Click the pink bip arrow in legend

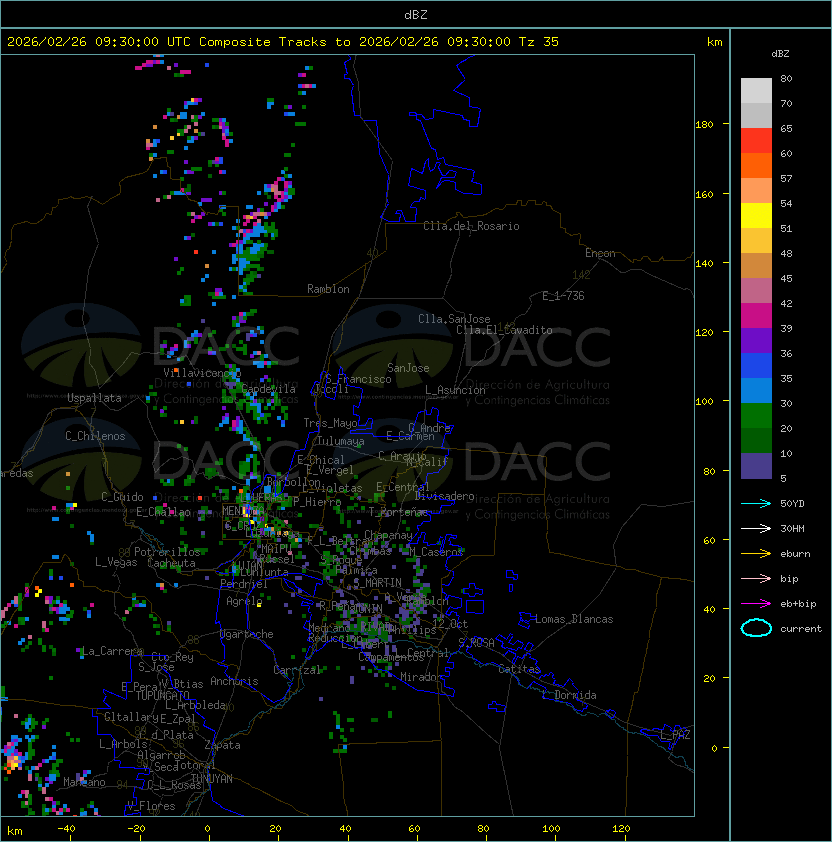(x=756, y=579)
